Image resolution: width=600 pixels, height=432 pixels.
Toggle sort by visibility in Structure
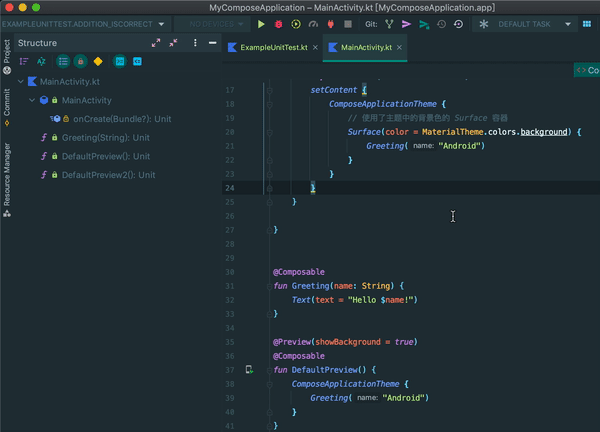tap(24, 61)
